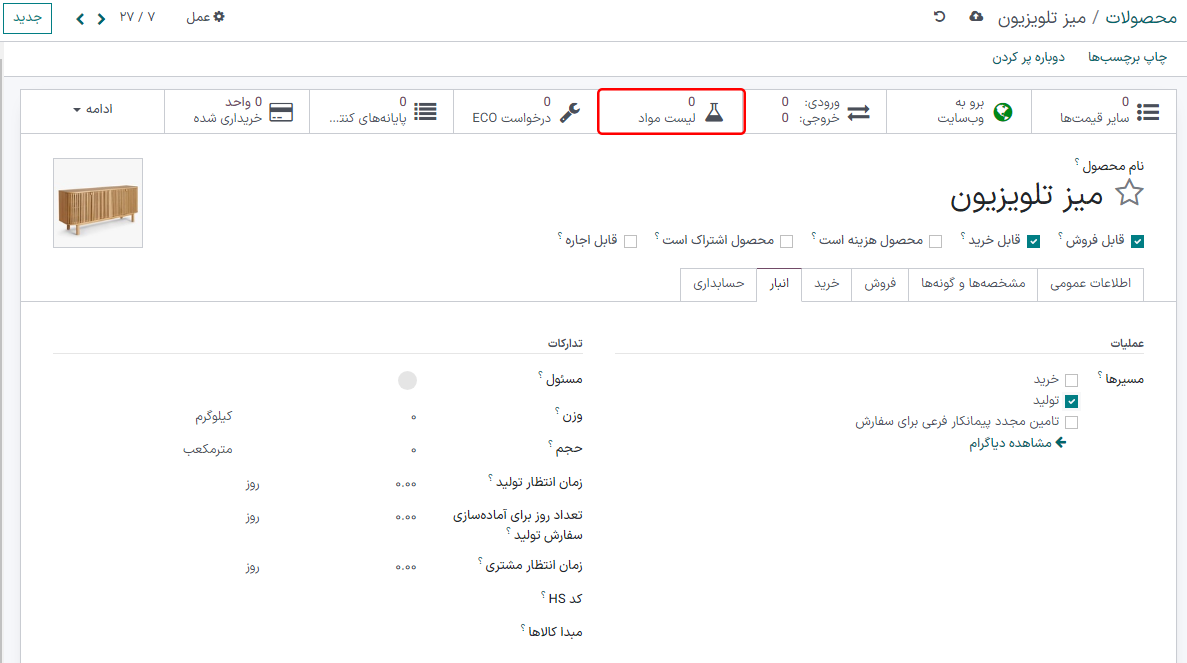Open the حسابداری tab
Screen dimensions: 1187x663
click(x=717, y=284)
